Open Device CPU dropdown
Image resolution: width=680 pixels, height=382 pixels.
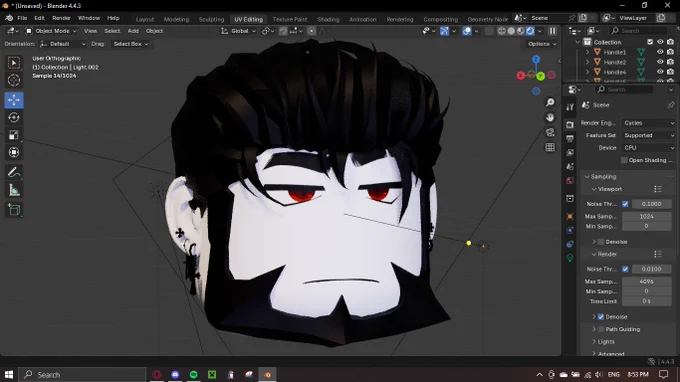tap(649, 147)
